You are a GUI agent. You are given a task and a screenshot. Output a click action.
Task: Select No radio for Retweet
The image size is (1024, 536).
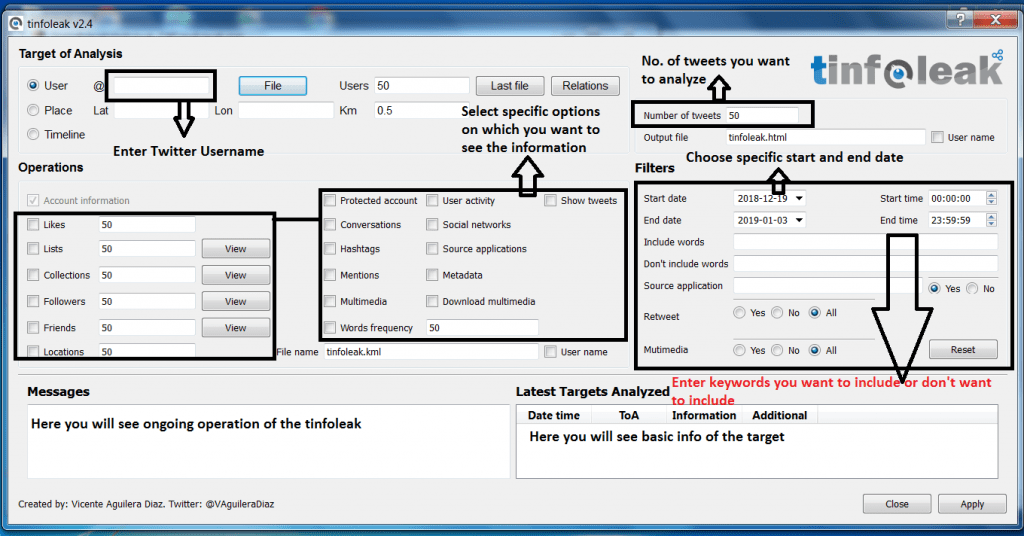click(777, 313)
